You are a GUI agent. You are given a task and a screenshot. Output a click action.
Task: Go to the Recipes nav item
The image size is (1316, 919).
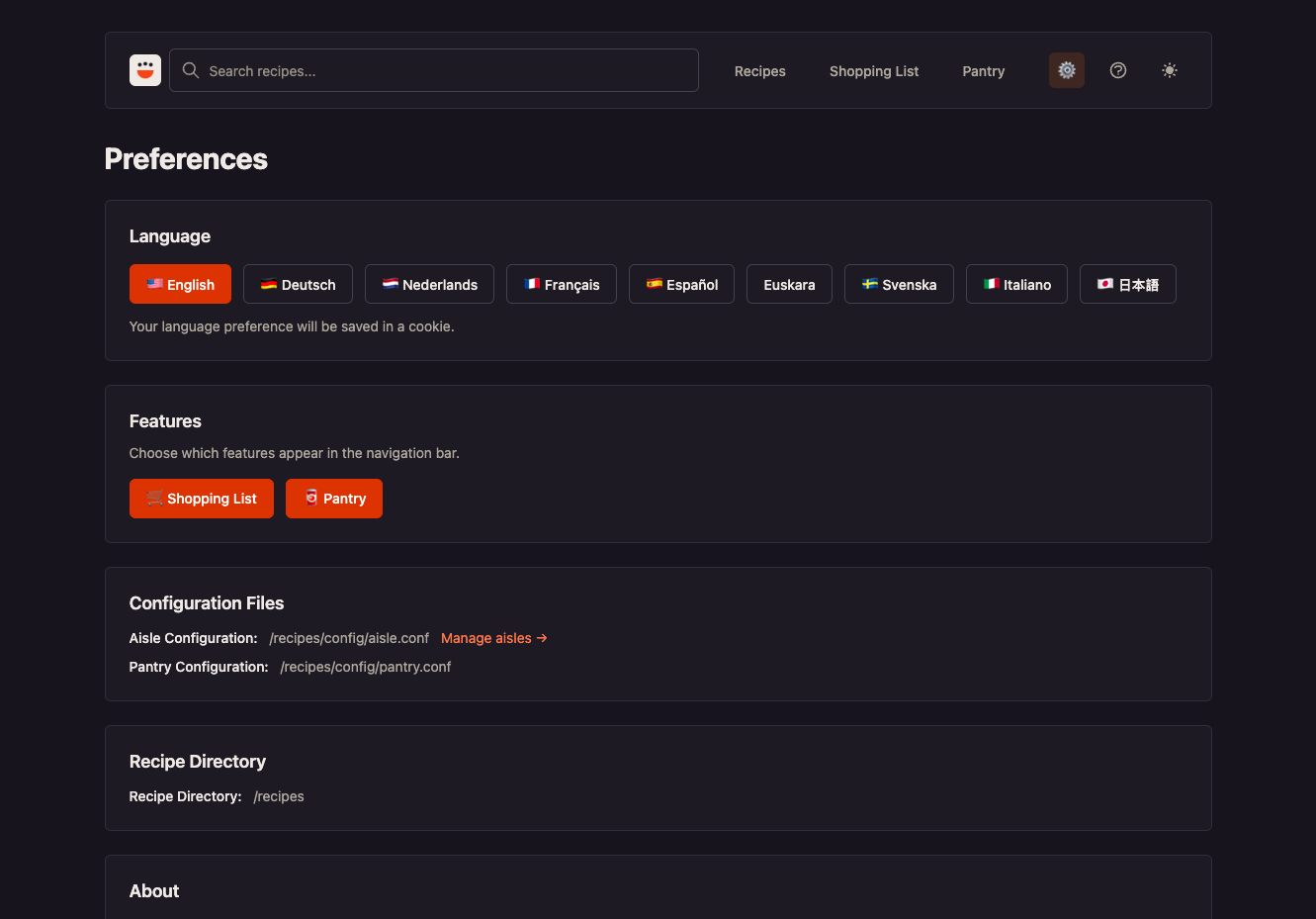pyautogui.click(x=760, y=71)
